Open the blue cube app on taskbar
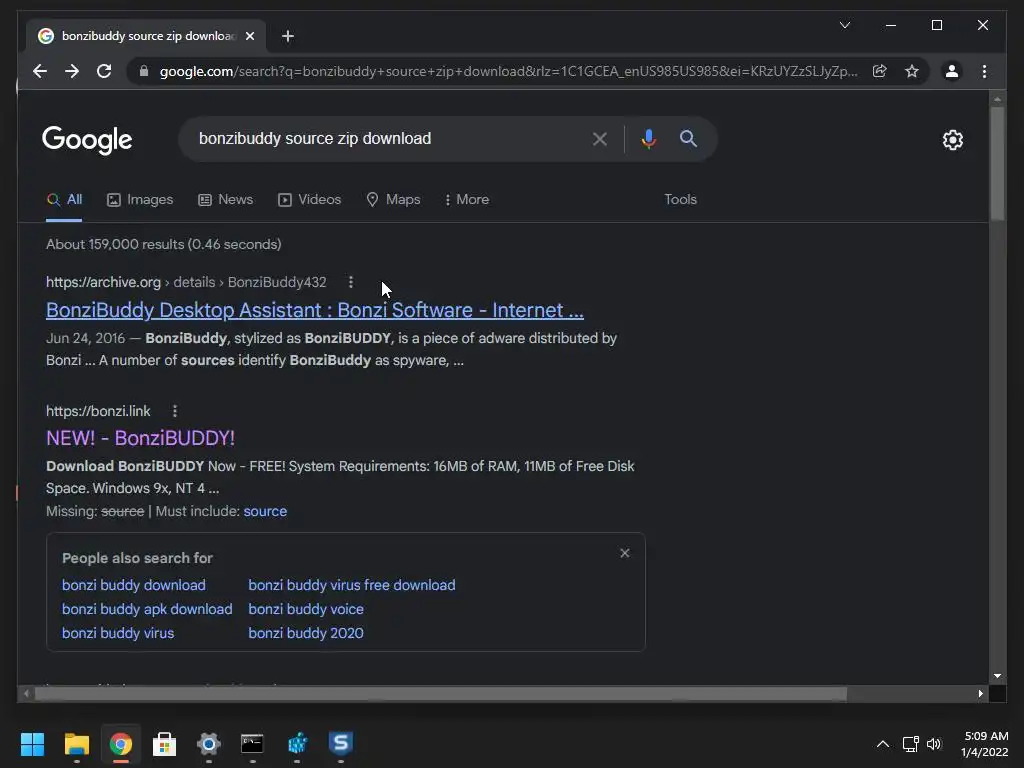Image resolution: width=1024 pixels, height=768 pixels. tap(297, 744)
